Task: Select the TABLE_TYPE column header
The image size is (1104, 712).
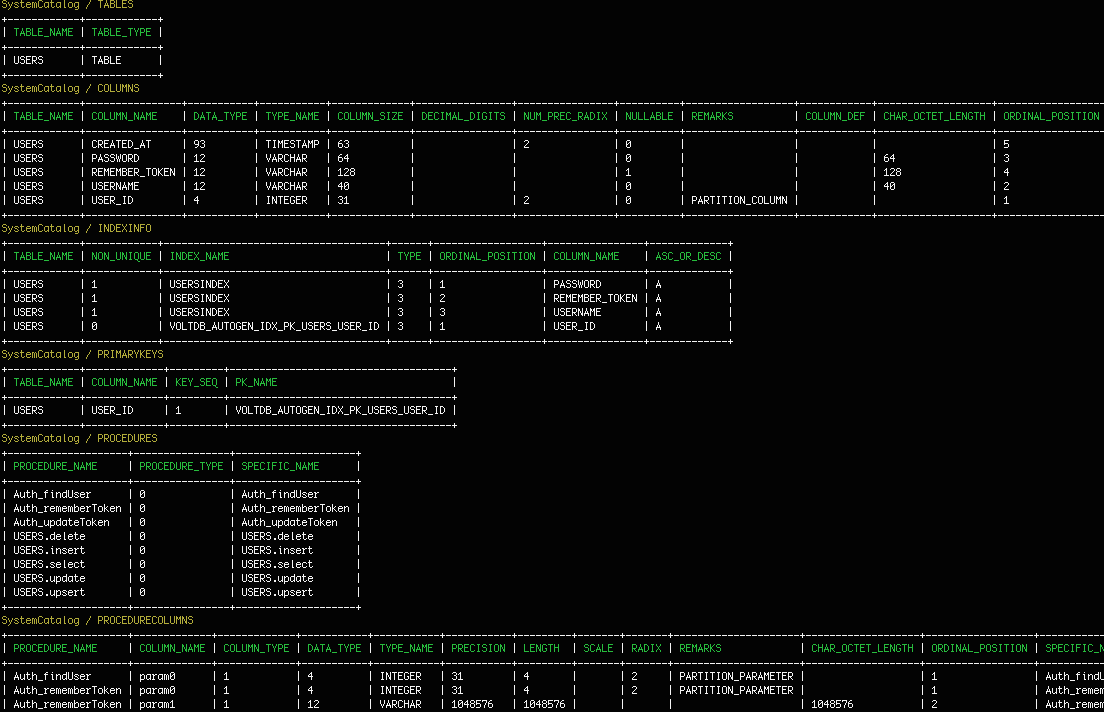Action: [x=121, y=32]
